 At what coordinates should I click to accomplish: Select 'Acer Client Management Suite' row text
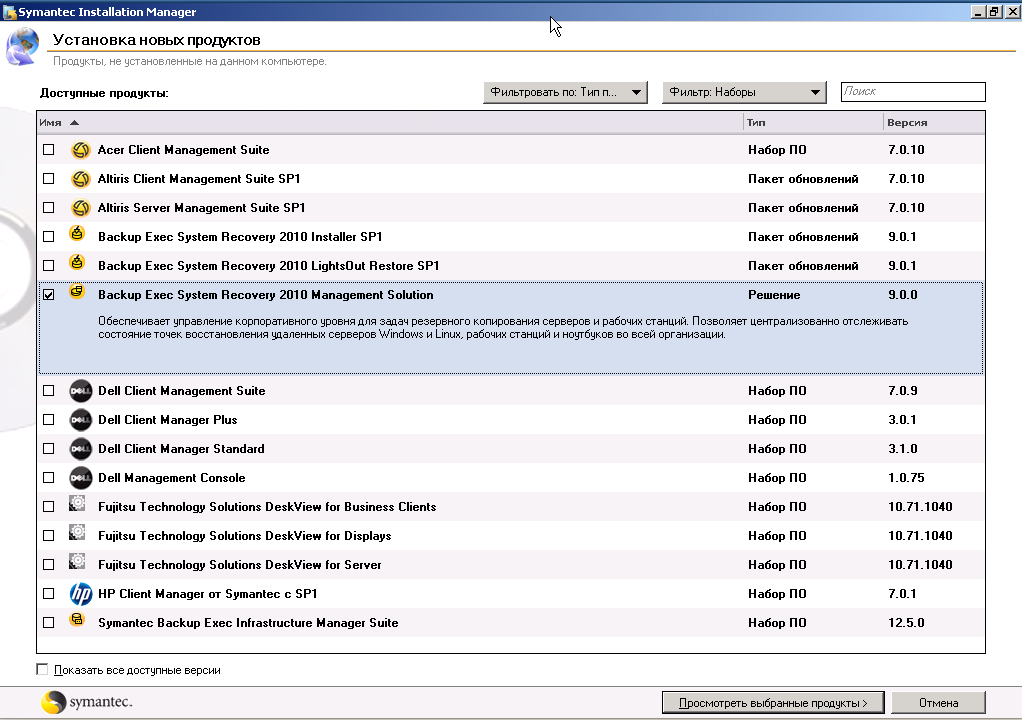click(183, 150)
